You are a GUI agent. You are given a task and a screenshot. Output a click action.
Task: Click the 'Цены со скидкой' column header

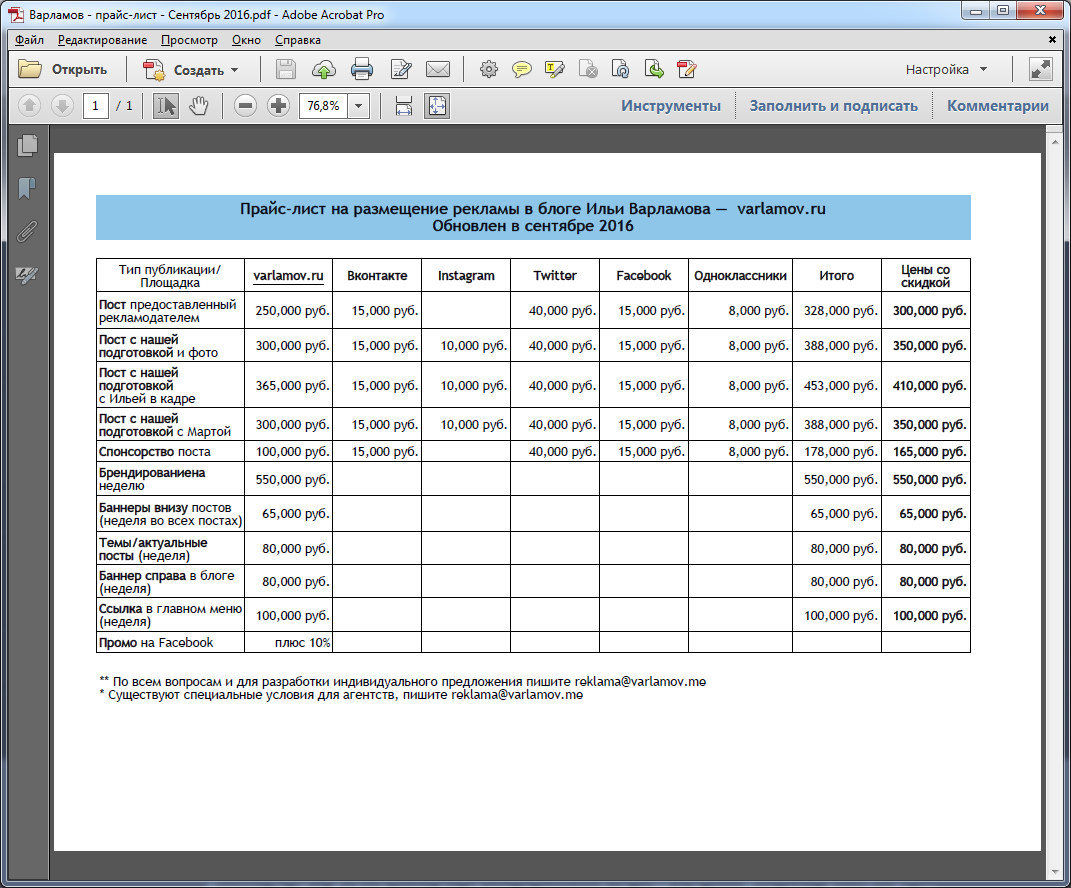pos(926,276)
